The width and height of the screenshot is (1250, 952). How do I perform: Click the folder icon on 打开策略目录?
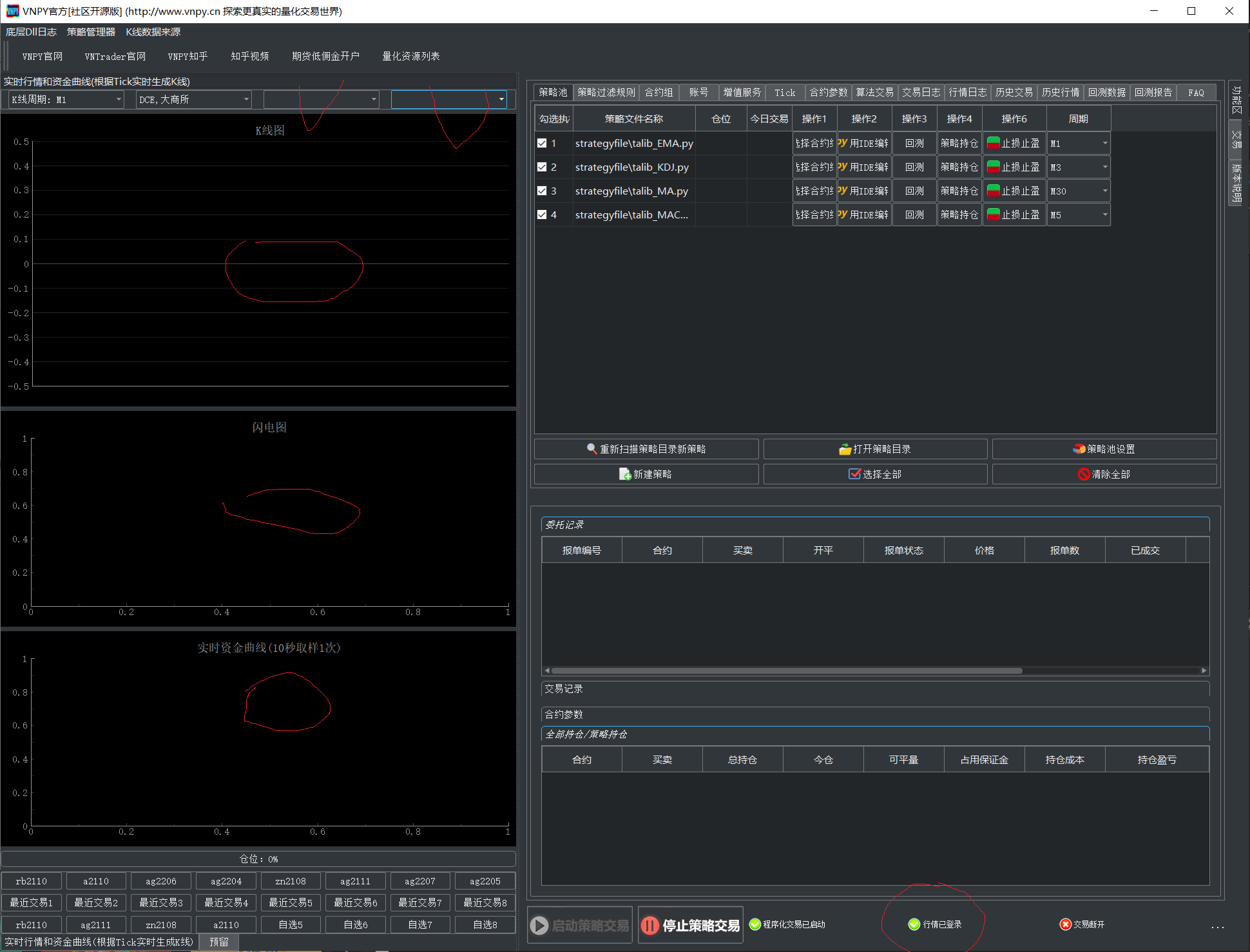845,449
